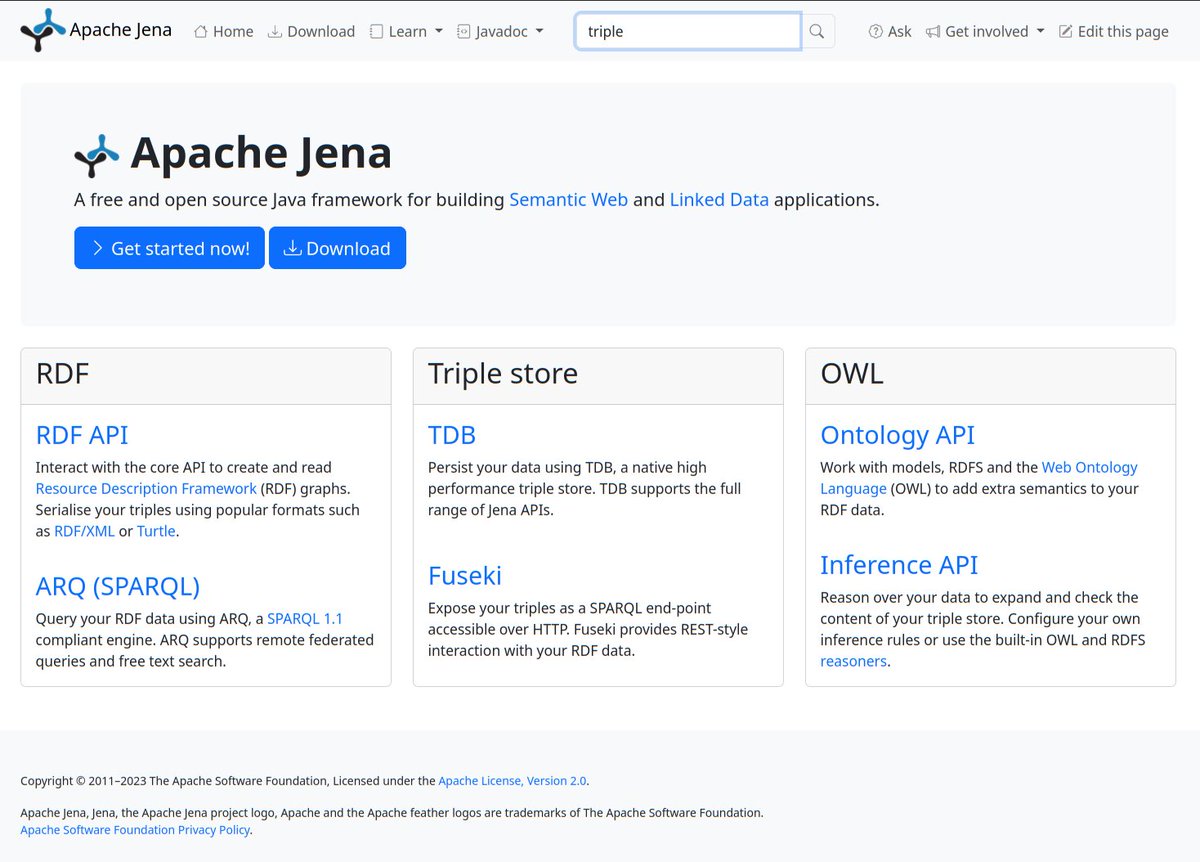Open the ARQ (SPARQL) heading link
The width and height of the screenshot is (1200, 862).
(x=118, y=586)
